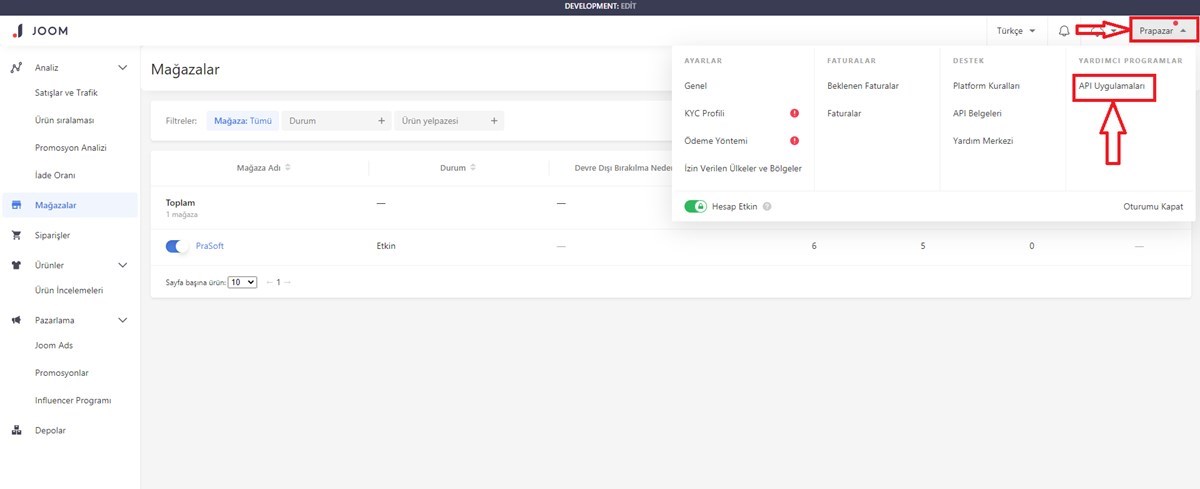The image size is (1200, 489).
Task: Open Faturalar menu item
Action: click(x=844, y=114)
